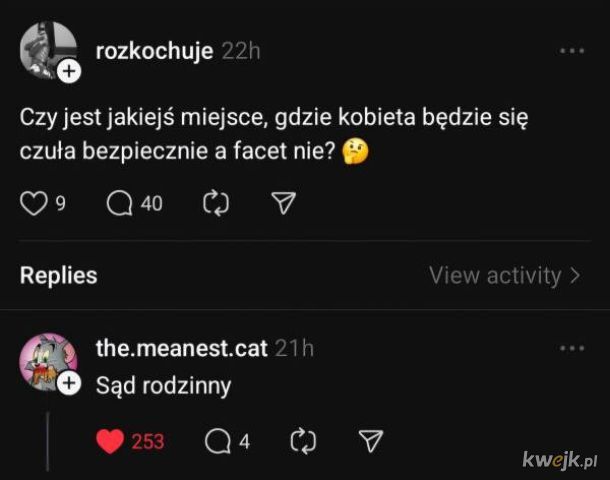This screenshot has width=610, height=480.
Task: Click the.meanest.cat cat avatar
Action: click(46, 360)
